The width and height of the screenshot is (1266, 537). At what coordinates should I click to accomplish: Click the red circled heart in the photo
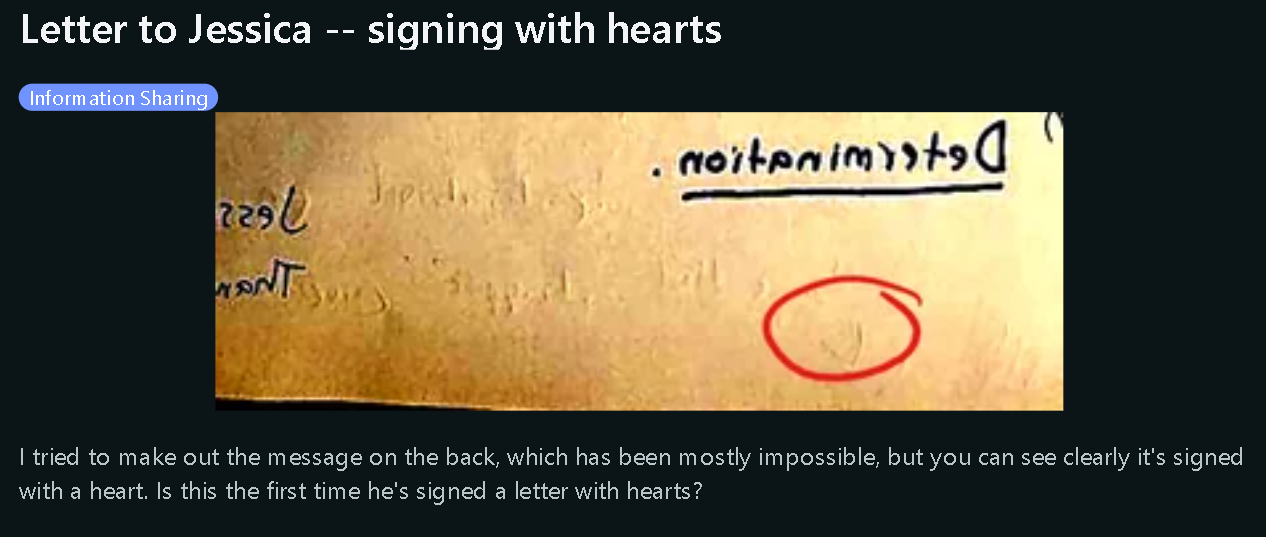841,329
